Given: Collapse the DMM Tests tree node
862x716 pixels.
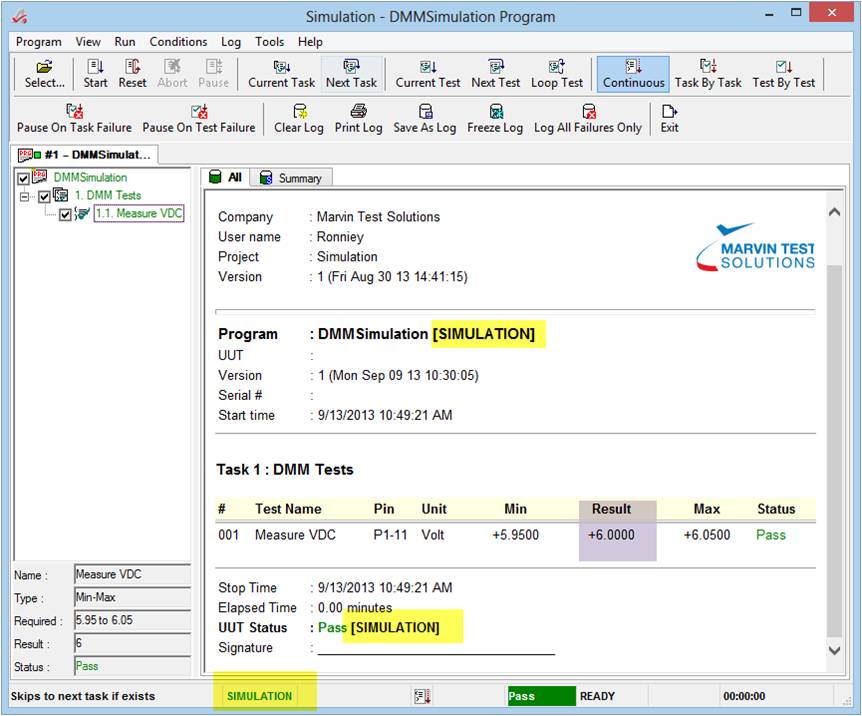Looking at the screenshot, I should (24, 196).
